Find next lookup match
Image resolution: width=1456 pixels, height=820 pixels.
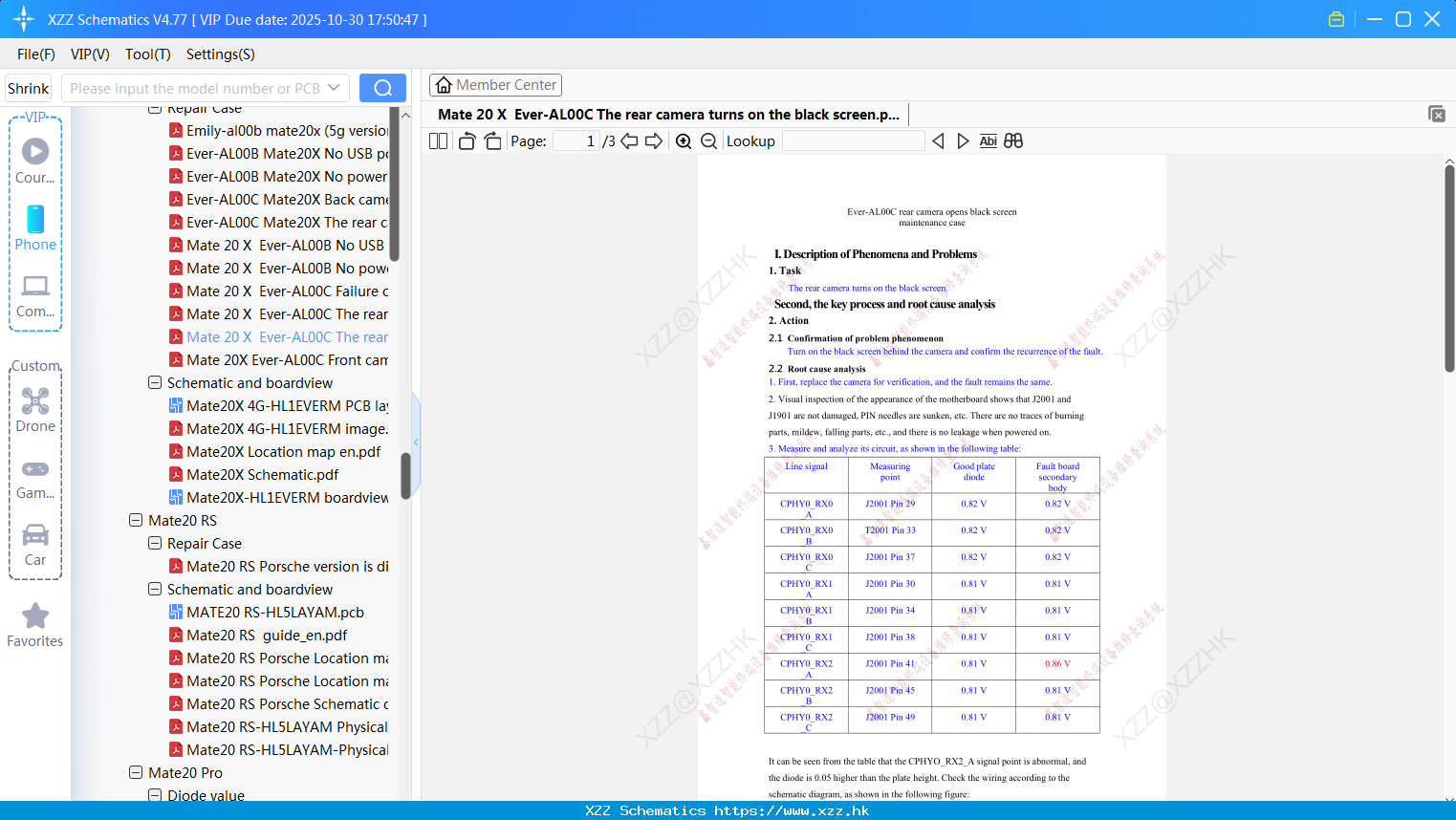(x=963, y=140)
